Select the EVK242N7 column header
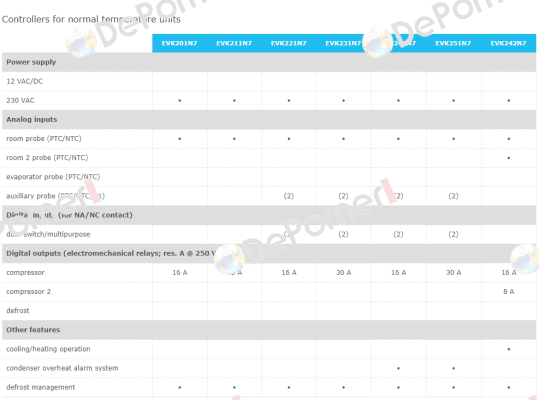This screenshot has width=539, height=400. point(508,43)
